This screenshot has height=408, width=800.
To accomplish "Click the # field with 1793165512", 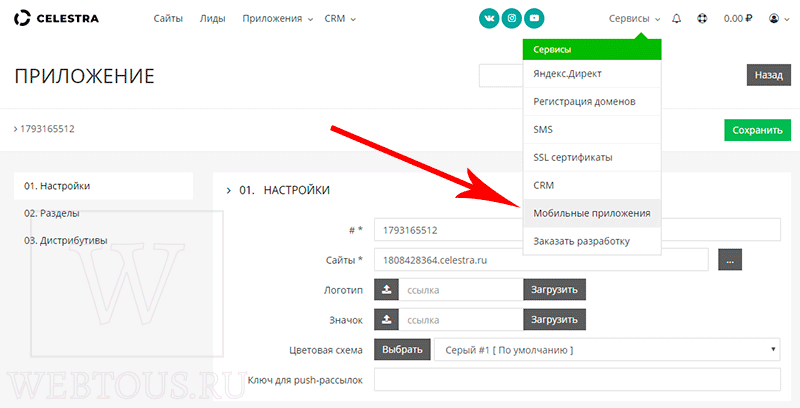I will click(577, 230).
